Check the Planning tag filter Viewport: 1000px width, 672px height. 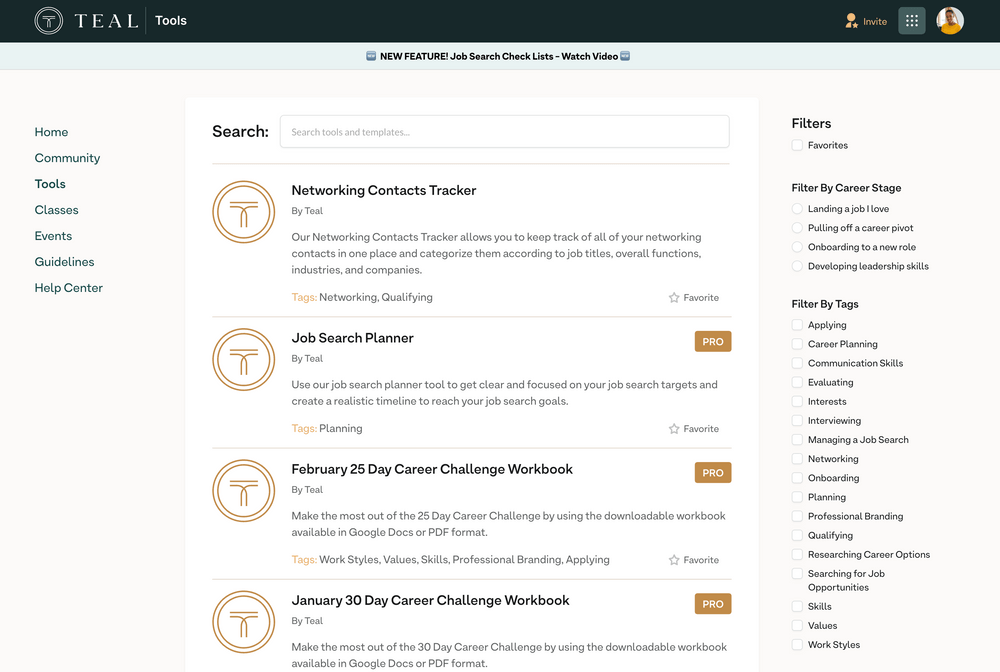click(x=797, y=497)
